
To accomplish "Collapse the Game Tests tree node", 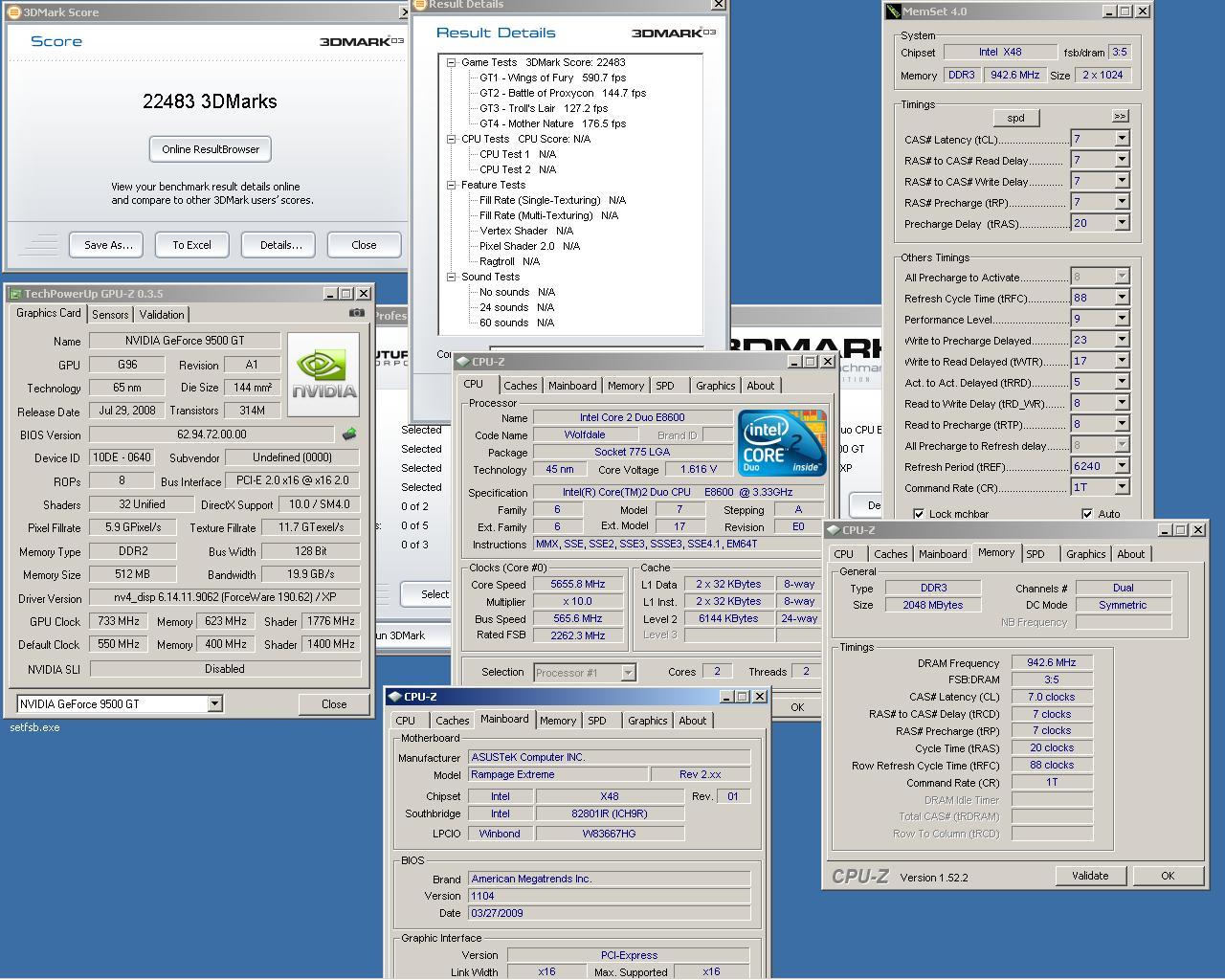I will coord(451,62).
